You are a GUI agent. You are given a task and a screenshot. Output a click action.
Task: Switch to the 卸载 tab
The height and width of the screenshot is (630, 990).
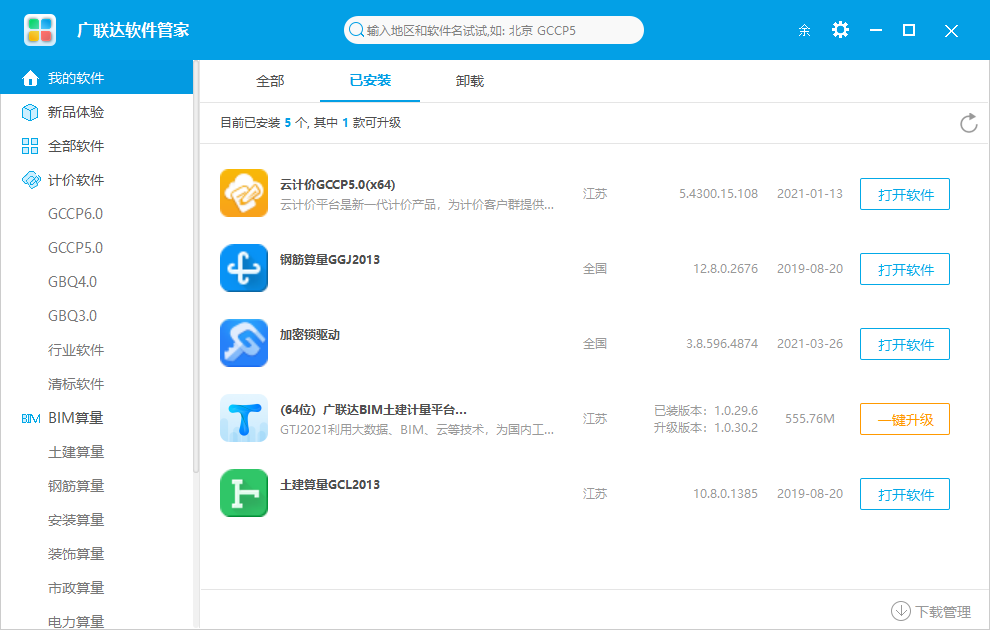[470, 81]
